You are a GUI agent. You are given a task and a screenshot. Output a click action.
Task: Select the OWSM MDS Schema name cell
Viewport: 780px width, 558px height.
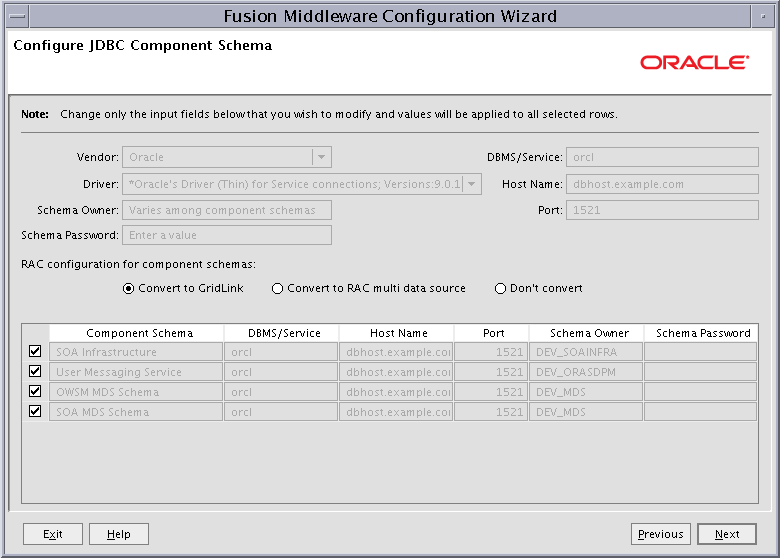click(136, 391)
